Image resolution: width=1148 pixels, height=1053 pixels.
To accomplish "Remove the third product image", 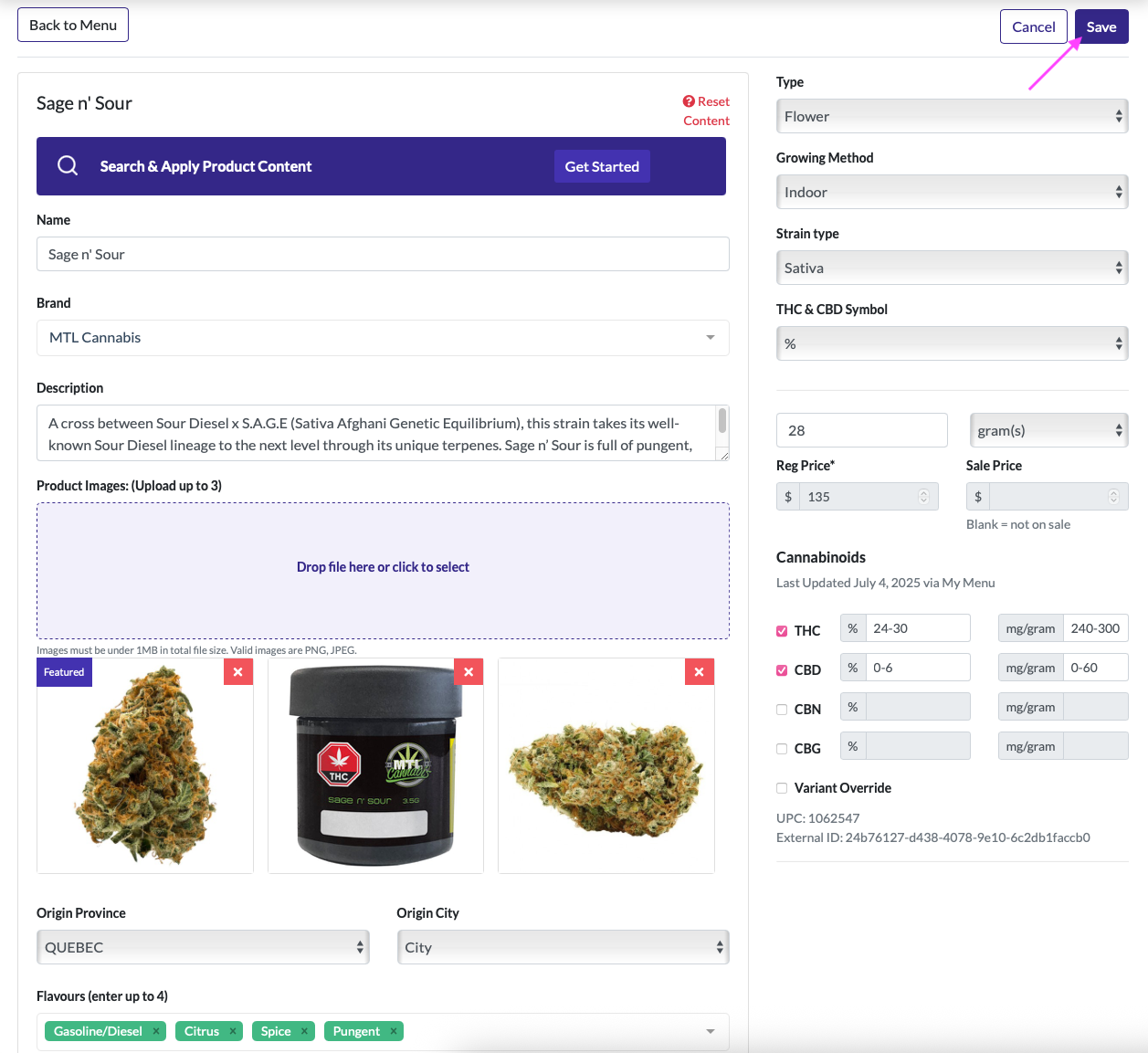I will [699, 672].
